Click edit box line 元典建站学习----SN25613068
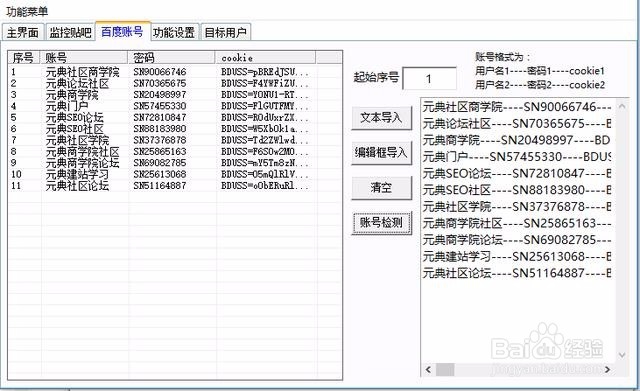Screen dimensions: 640x391 coord(517,256)
